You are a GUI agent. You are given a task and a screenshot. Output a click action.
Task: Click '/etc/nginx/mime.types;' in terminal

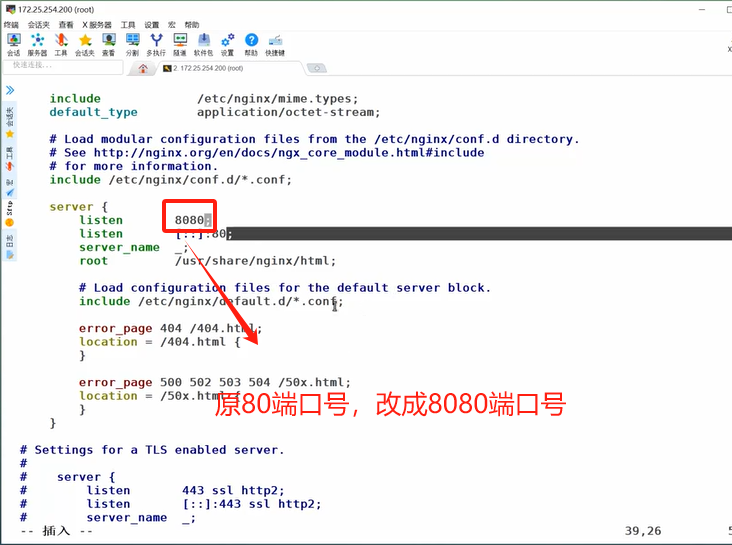(277, 99)
